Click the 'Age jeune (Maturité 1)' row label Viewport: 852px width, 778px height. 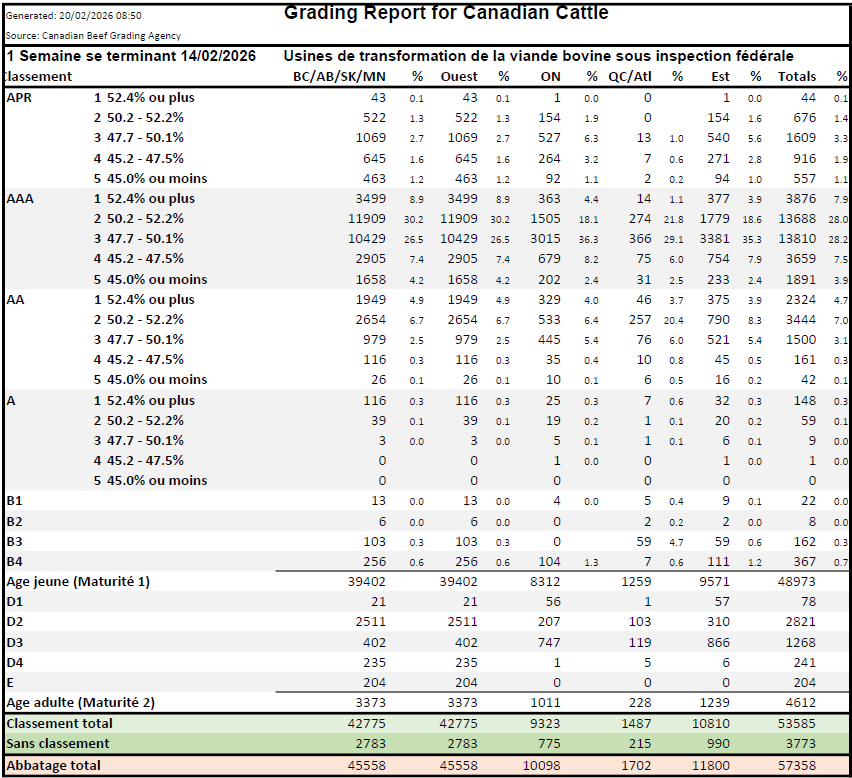(78, 581)
